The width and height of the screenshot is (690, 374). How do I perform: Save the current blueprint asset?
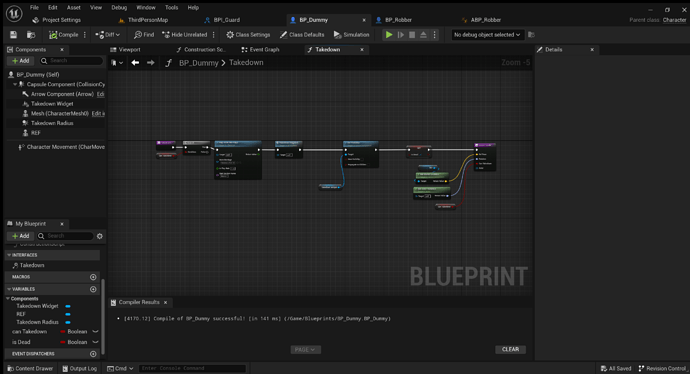coord(13,35)
